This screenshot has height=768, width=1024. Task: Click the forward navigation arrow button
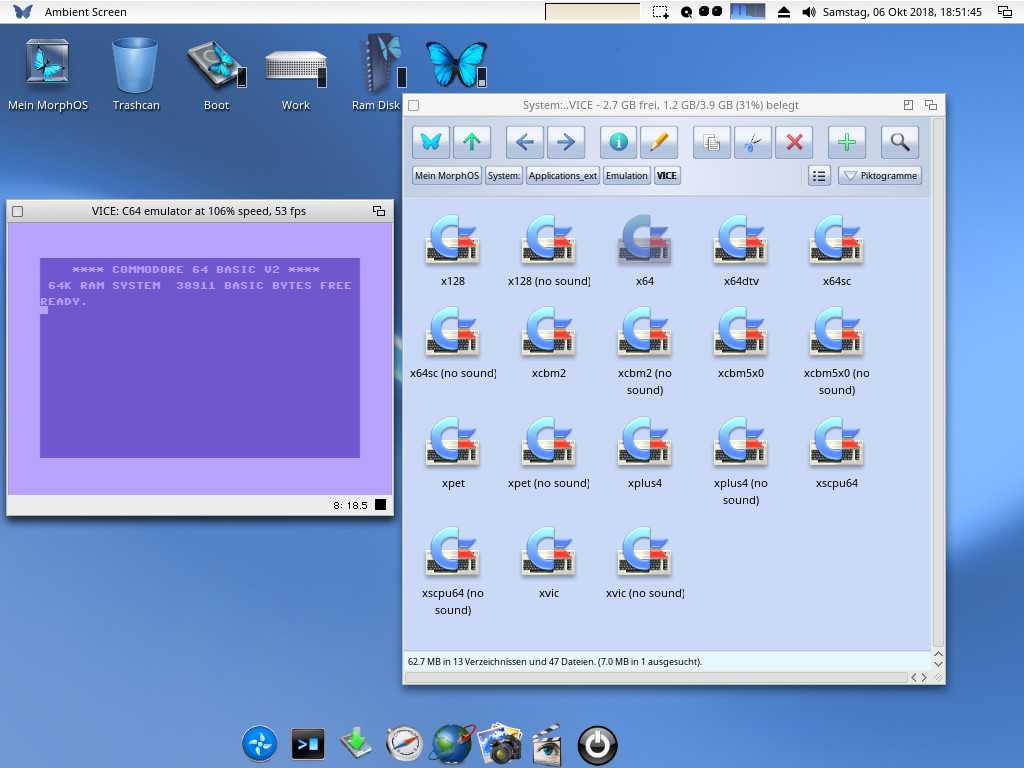(565, 142)
